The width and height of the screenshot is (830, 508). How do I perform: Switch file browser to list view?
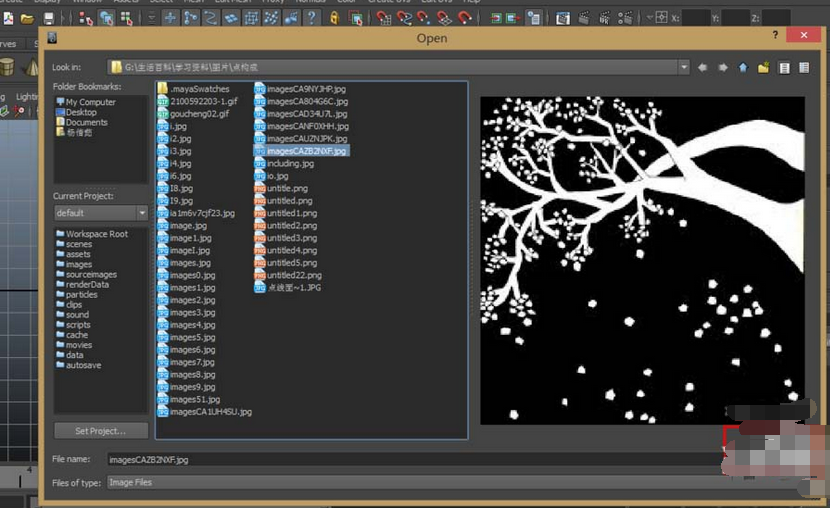point(784,67)
